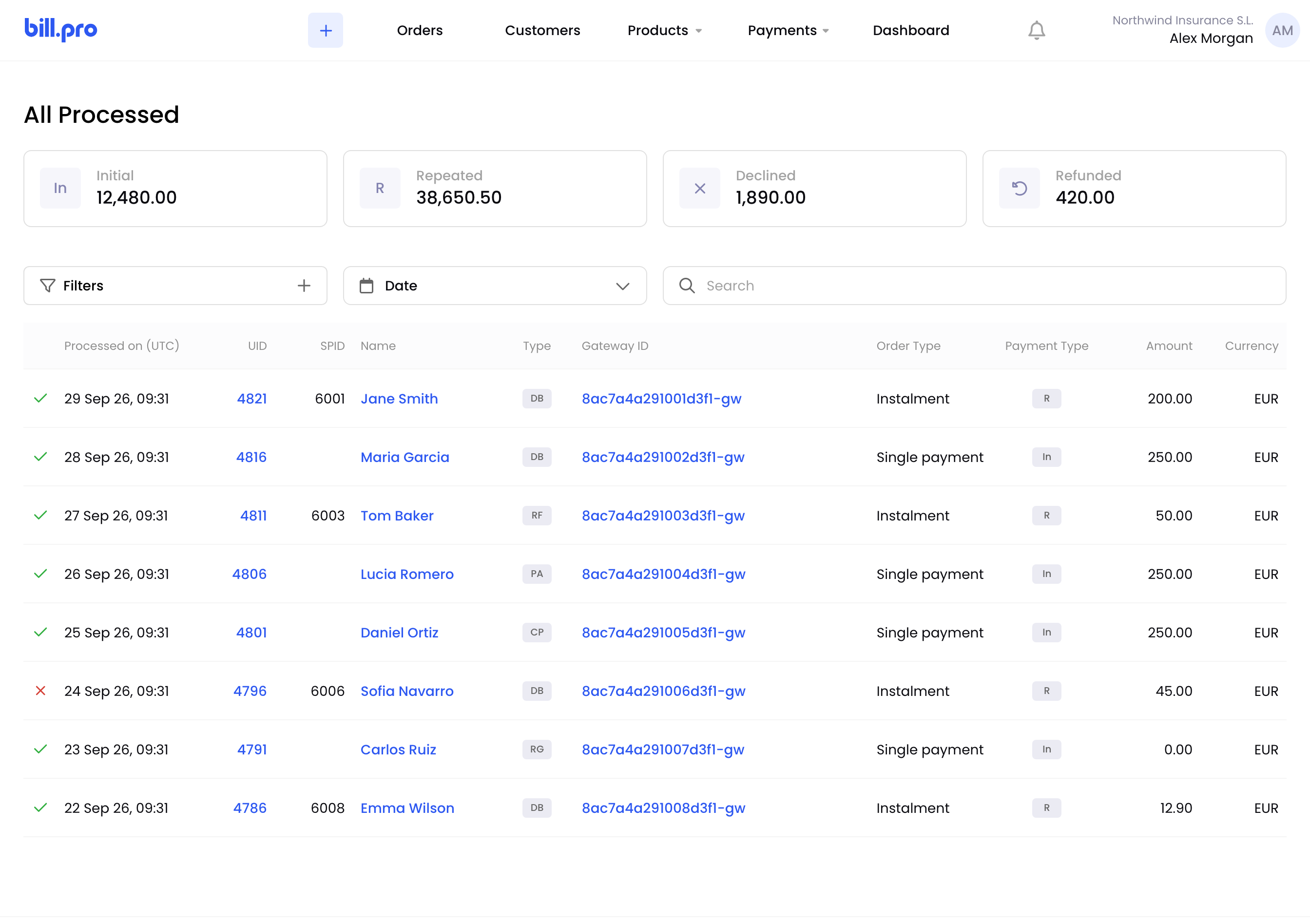Open gateway ID 8ac7a4a291003d3f1-gw
The width and height of the screenshot is (1310, 924).
coord(663,516)
